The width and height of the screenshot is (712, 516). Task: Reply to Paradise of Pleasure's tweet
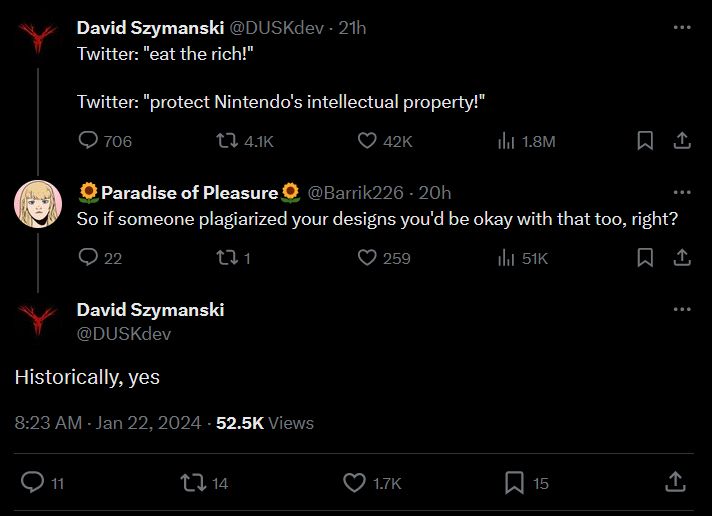pyautogui.click(x=89, y=258)
